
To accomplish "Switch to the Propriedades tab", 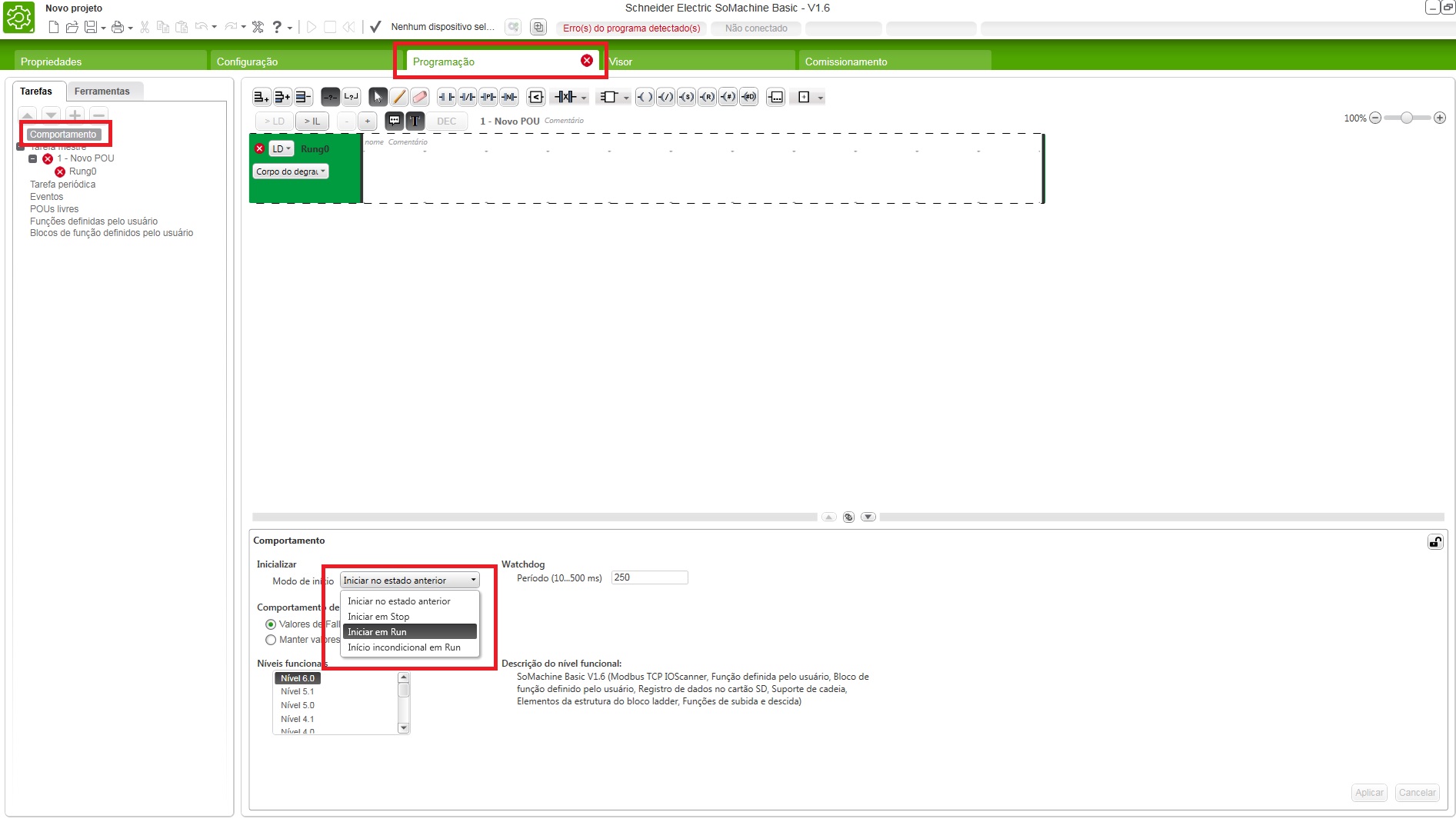I will (x=111, y=62).
